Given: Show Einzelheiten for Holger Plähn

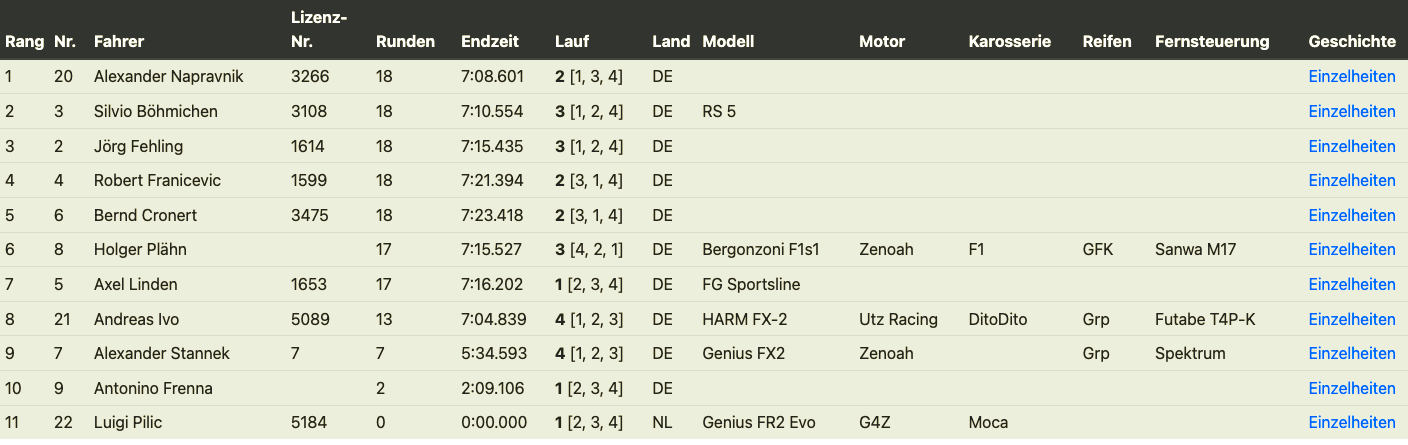Looking at the screenshot, I should 1351,249.
